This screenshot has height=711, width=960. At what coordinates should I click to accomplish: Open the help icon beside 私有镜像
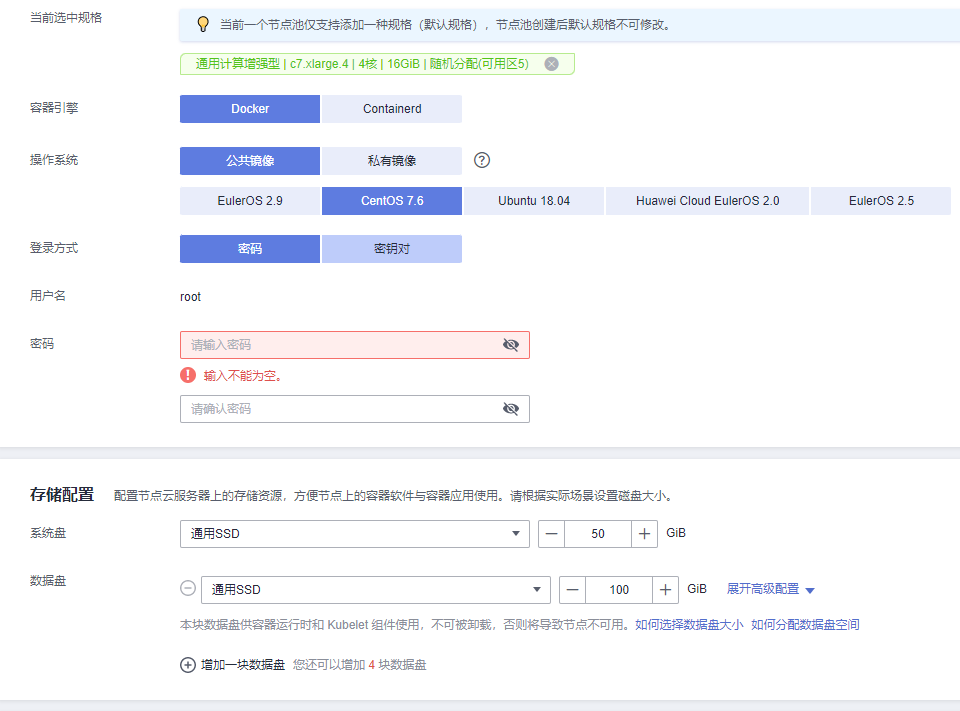(x=482, y=160)
